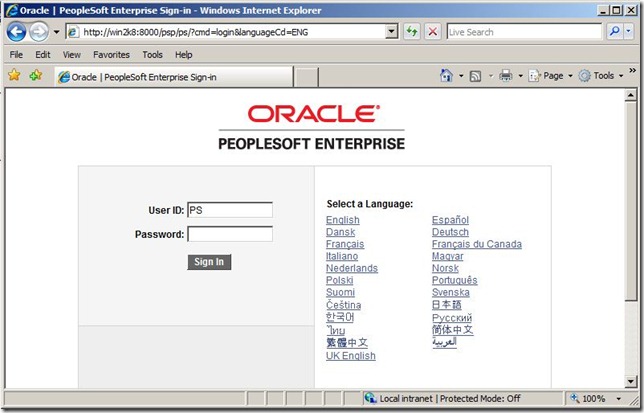Screen dimensions: 644x413
Task: Click the vertical scrollbar up arrow
Action: click(x=631, y=95)
